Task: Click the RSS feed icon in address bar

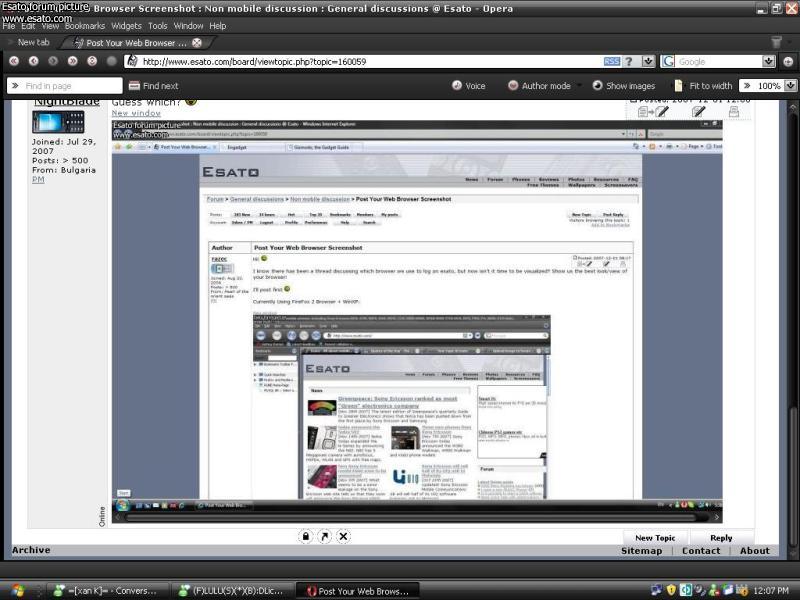Action: click(x=612, y=61)
